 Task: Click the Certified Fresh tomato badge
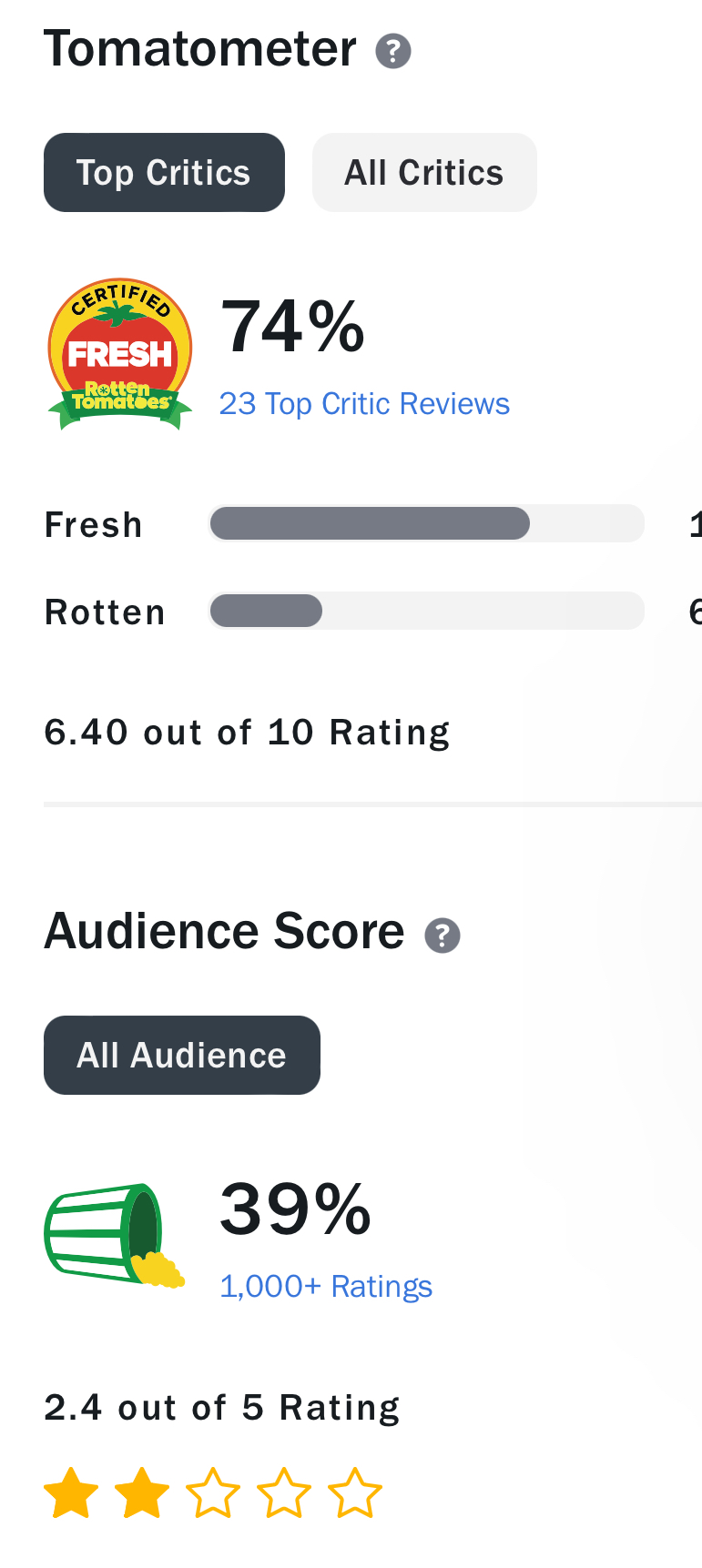point(120,354)
